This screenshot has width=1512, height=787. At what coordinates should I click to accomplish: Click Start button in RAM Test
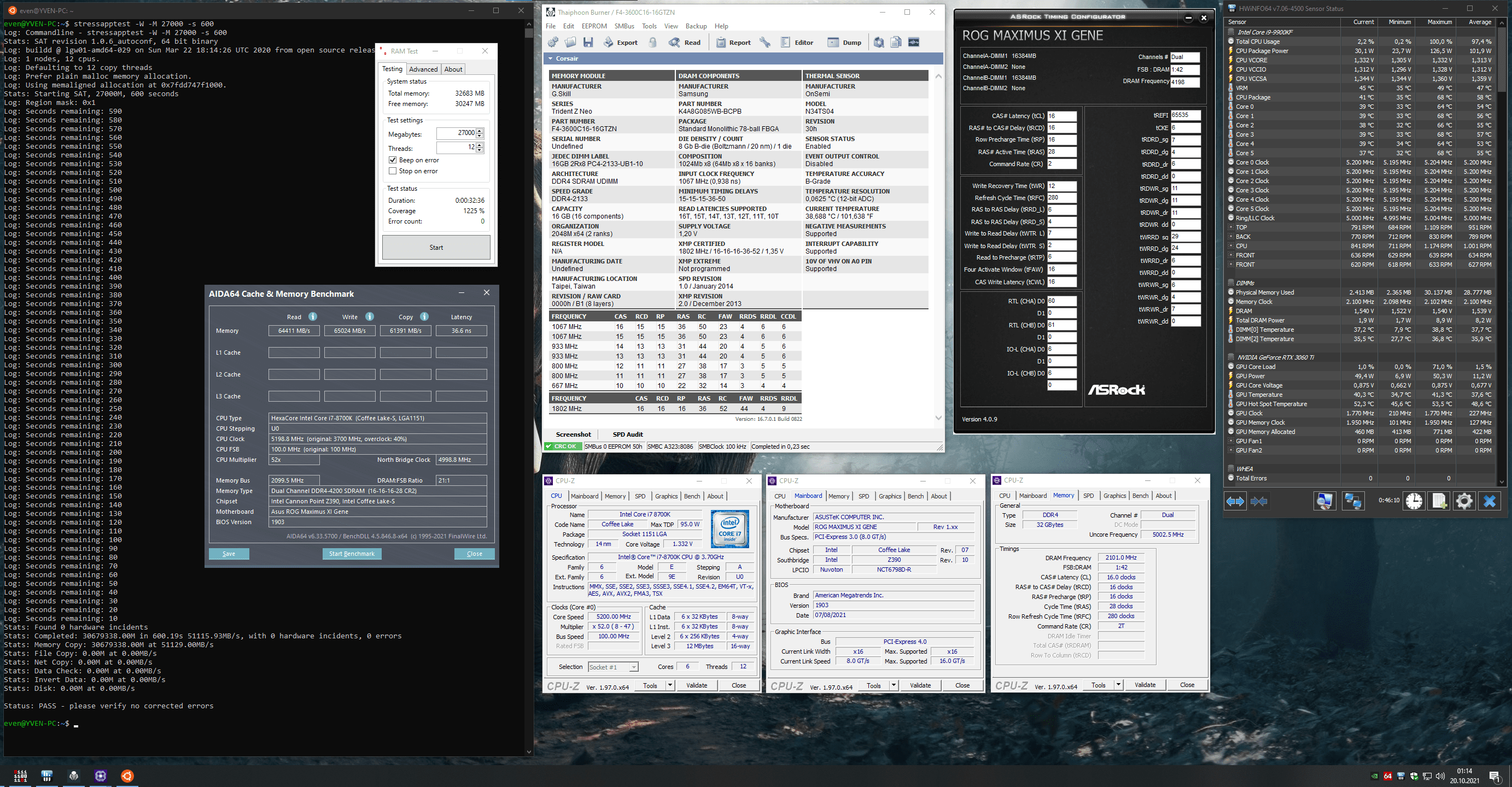click(x=436, y=248)
